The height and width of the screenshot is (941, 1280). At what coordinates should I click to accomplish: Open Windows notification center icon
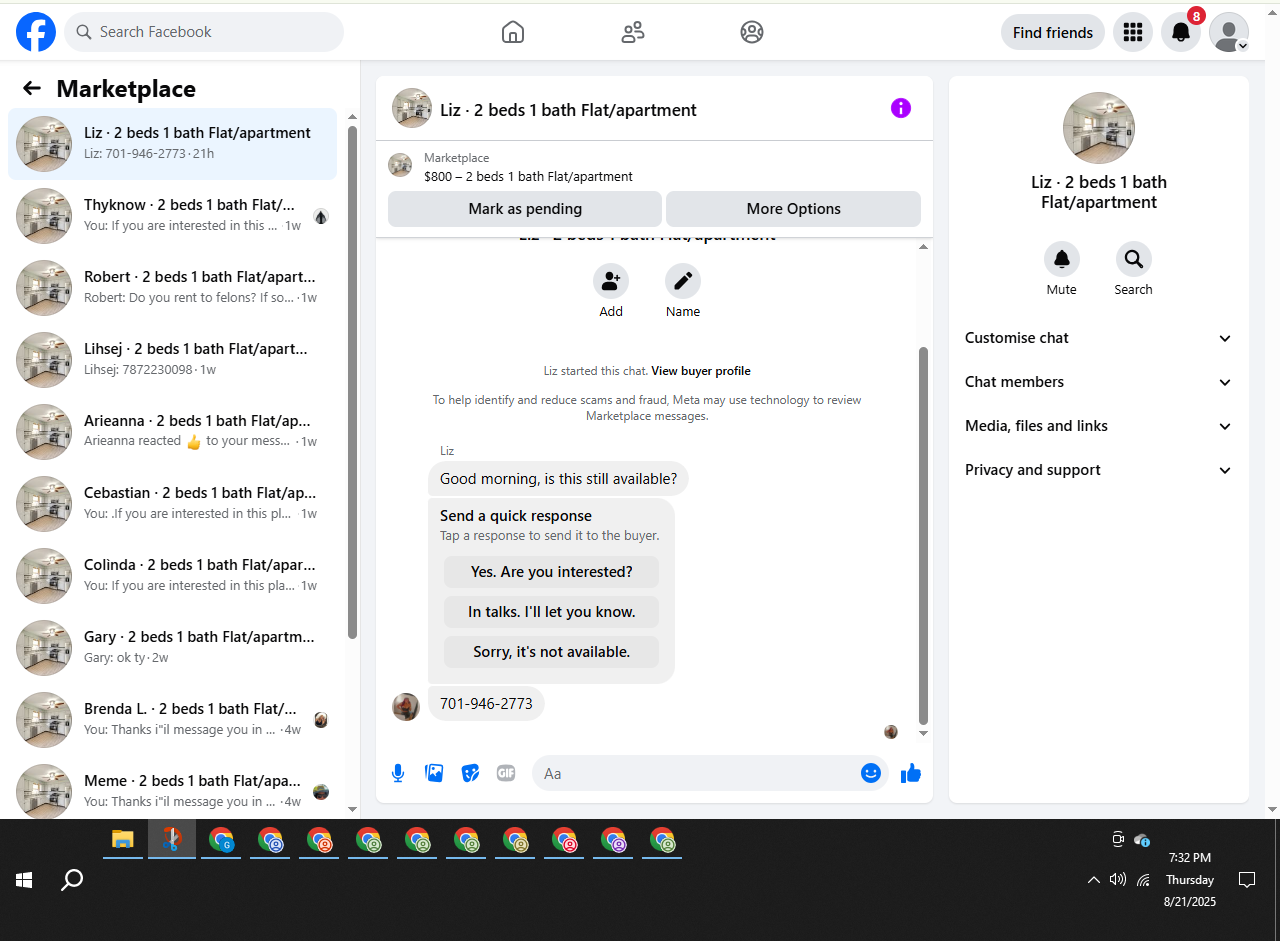[1247, 880]
